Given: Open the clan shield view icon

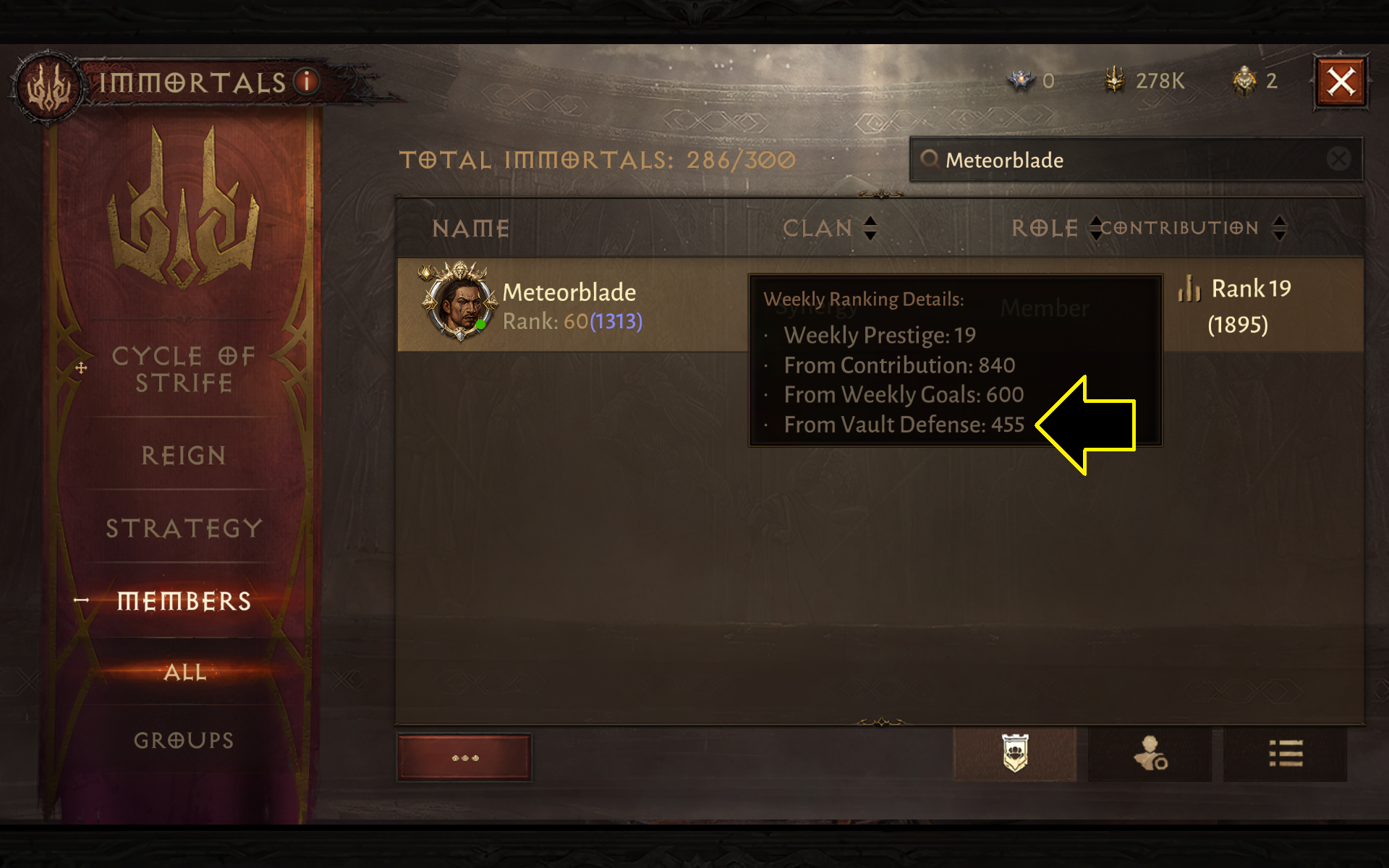Looking at the screenshot, I should click(1014, 754).
